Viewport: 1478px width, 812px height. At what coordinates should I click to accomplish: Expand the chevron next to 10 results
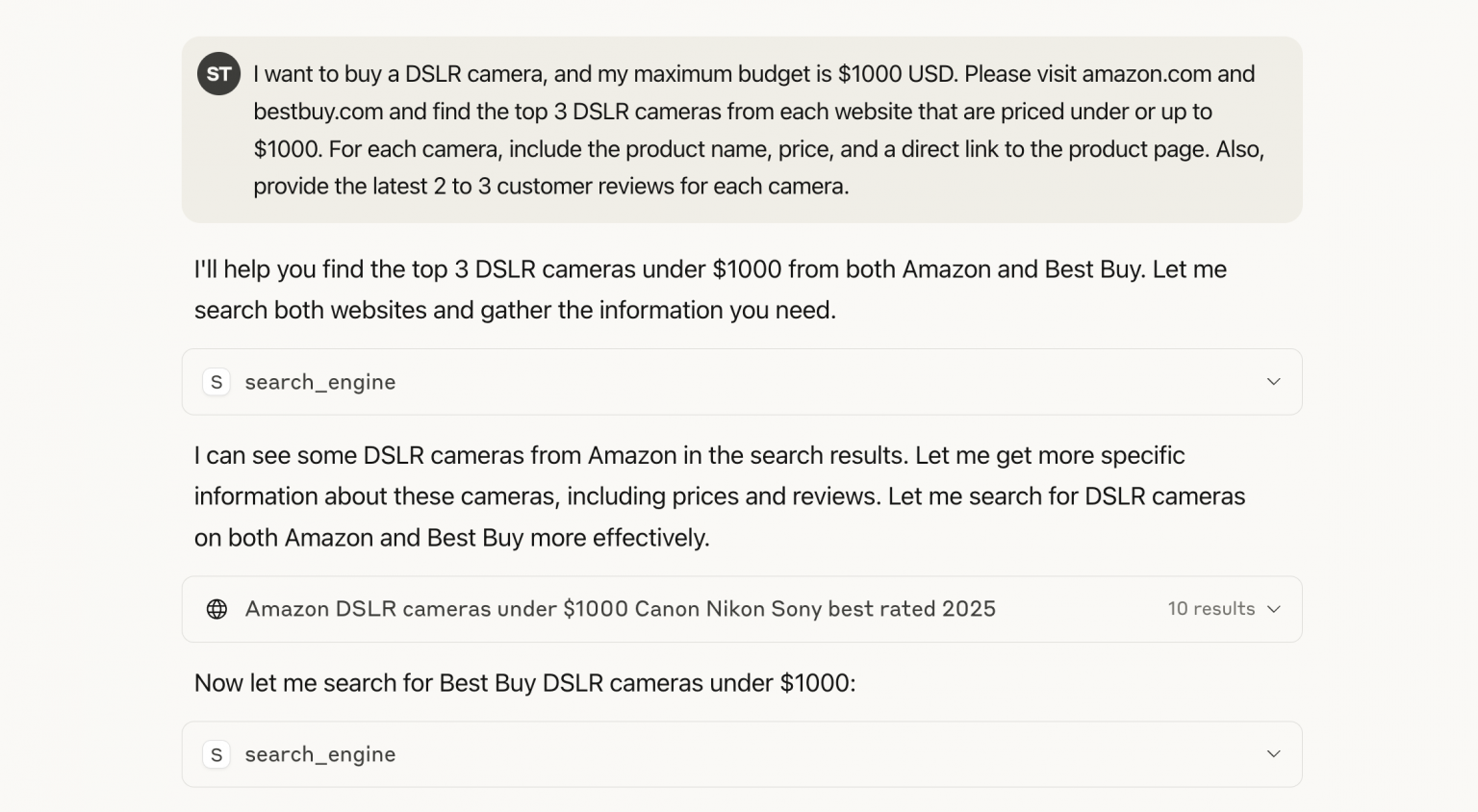click(x=1274, y=609)
